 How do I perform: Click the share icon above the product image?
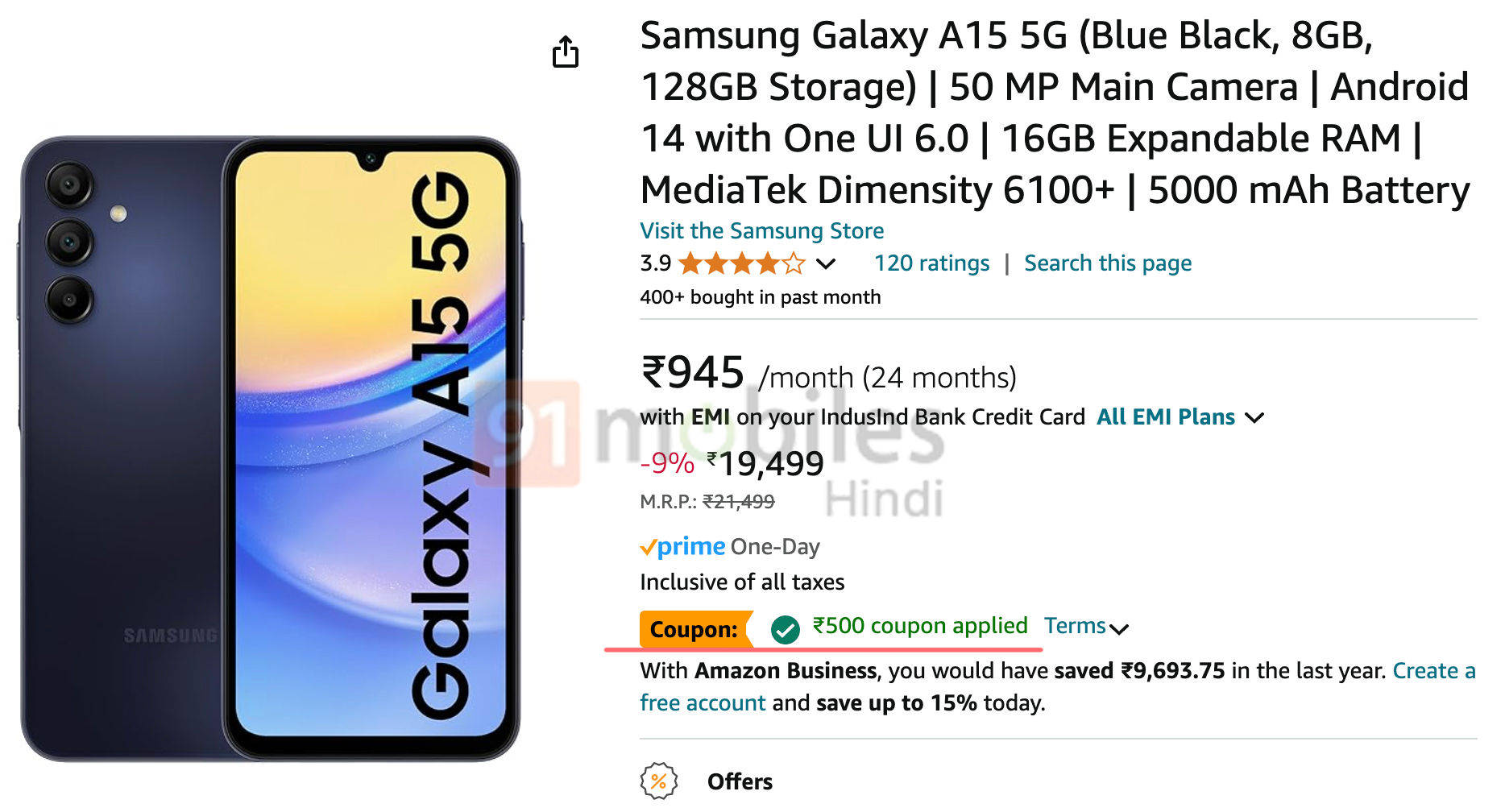[566, 52]
